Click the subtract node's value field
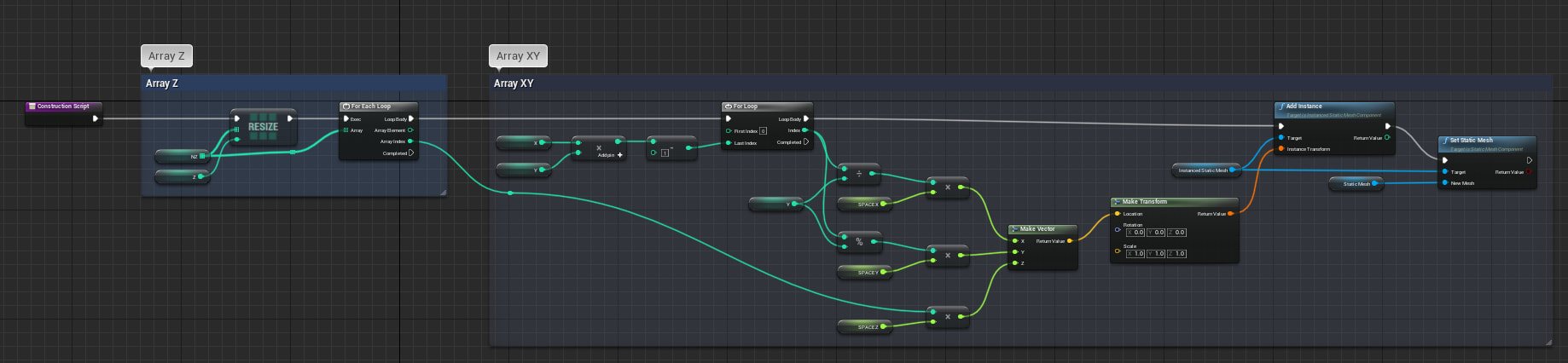This screenshot has width=1568, height=363. point(665,153)
